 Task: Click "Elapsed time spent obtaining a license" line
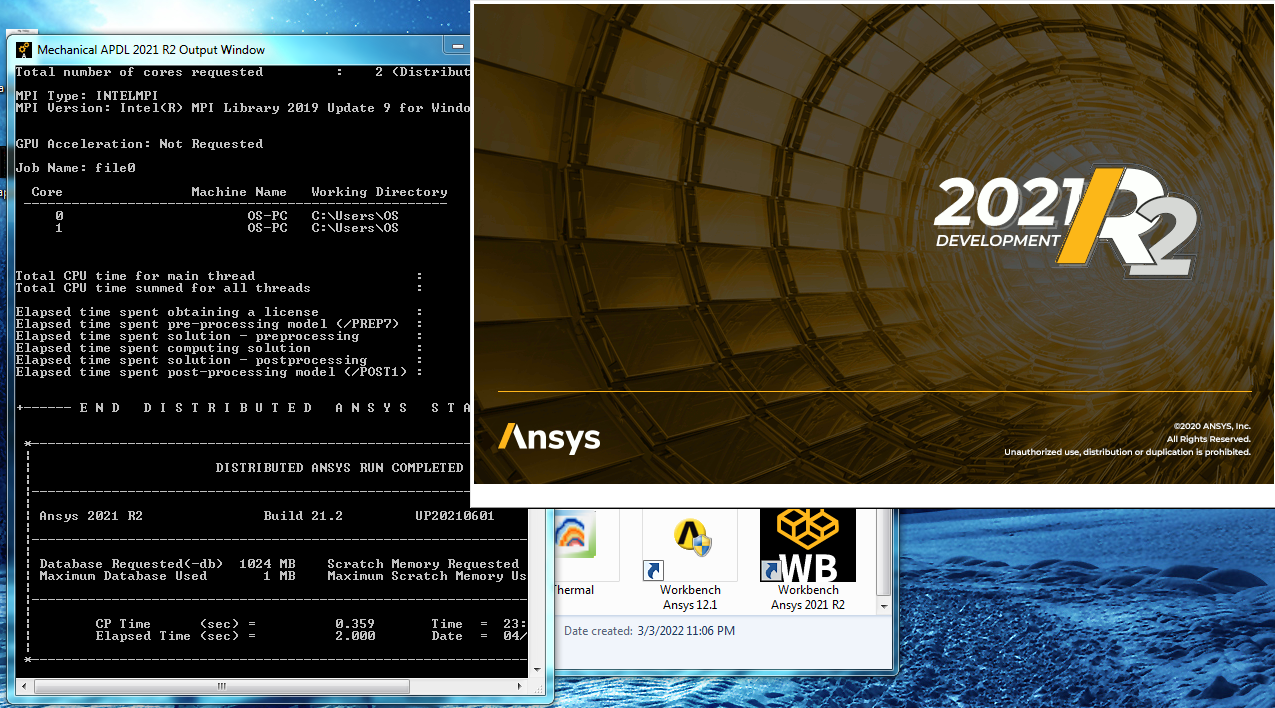coord(167,312)
